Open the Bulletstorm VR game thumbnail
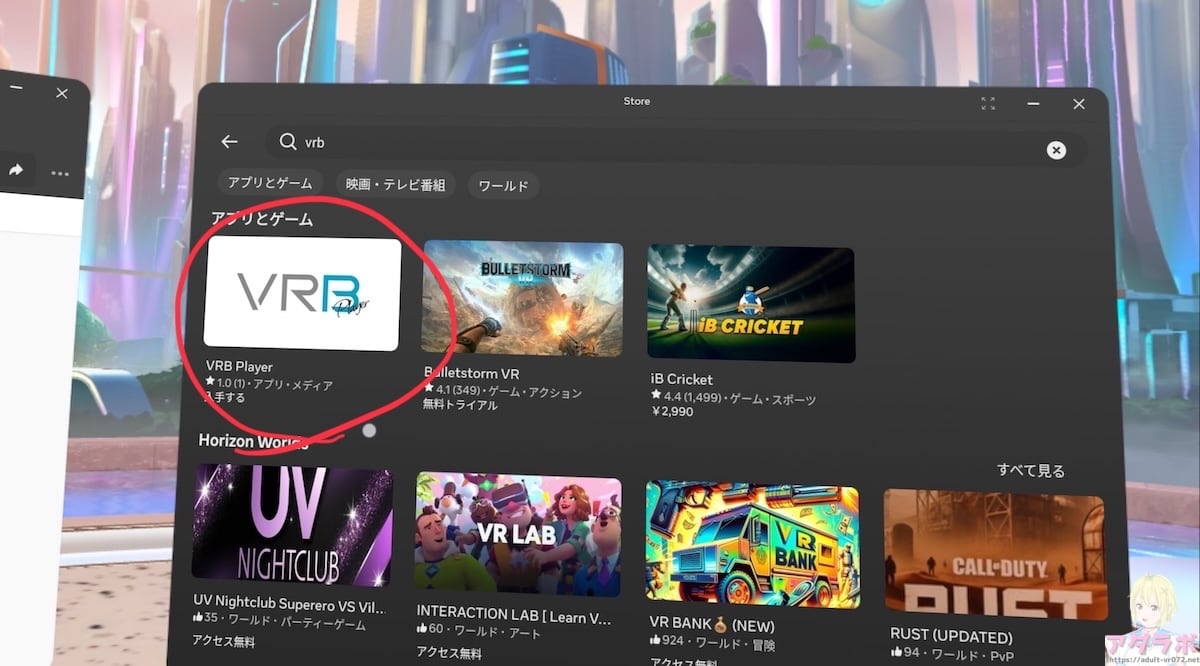The width and height of the screenshot is (1200, 666). (522, 298)
